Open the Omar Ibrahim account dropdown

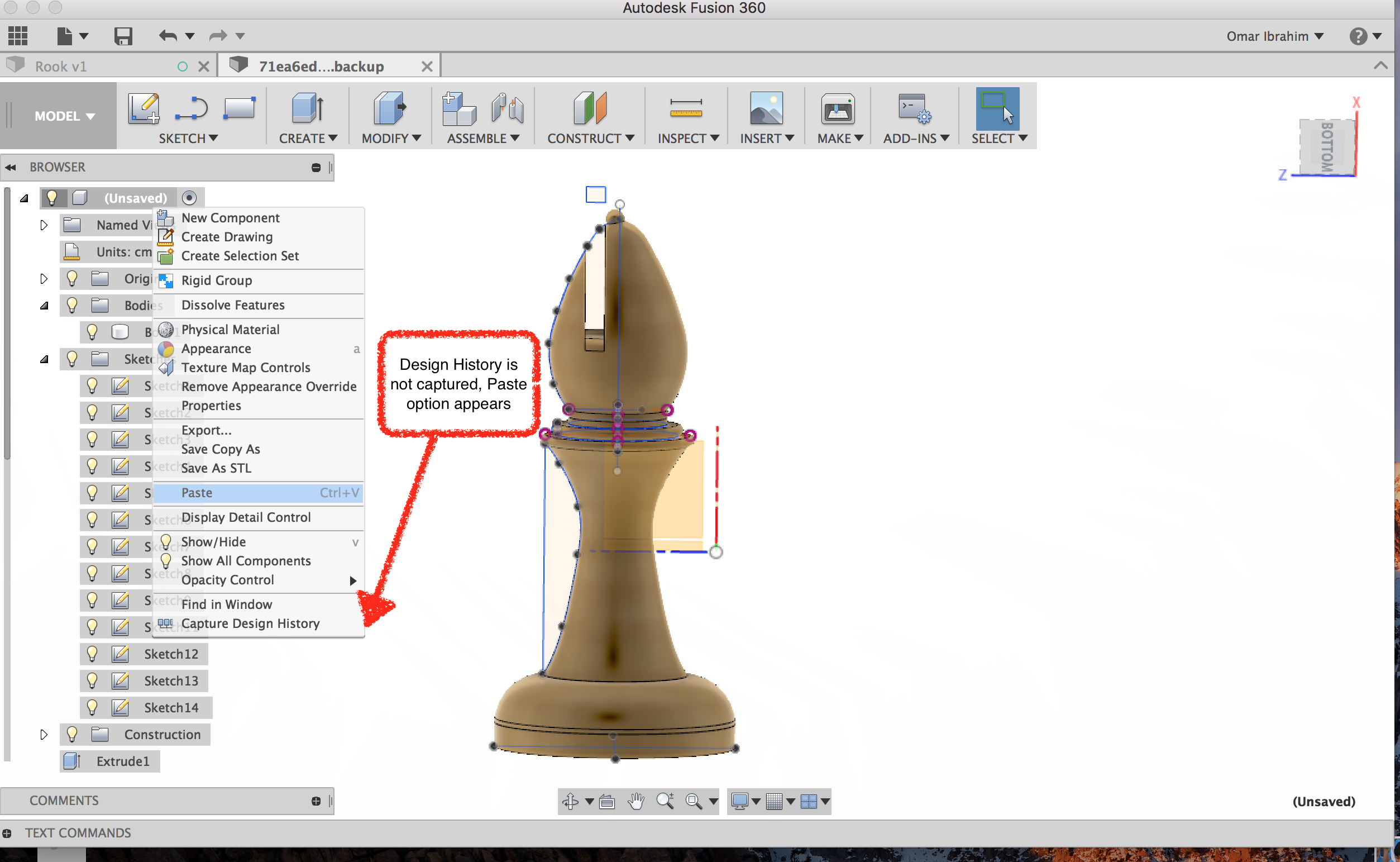click(x=1274, y=36)
